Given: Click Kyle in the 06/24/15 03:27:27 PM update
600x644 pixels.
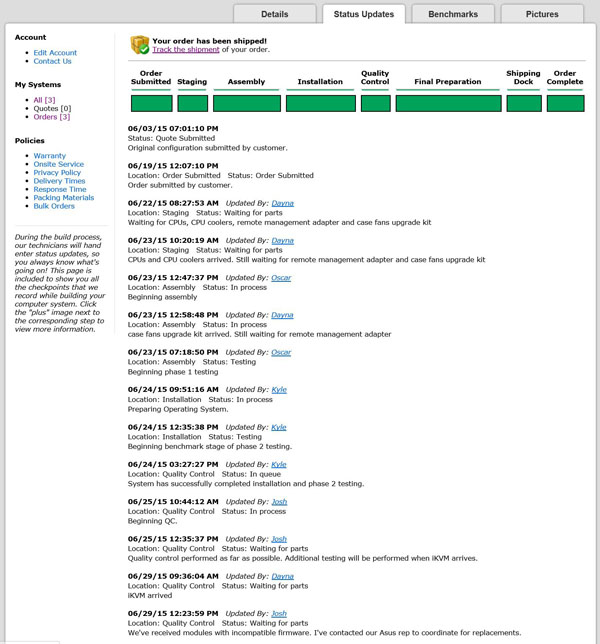Looking at the screenshot, I should (x=279, y=465).
